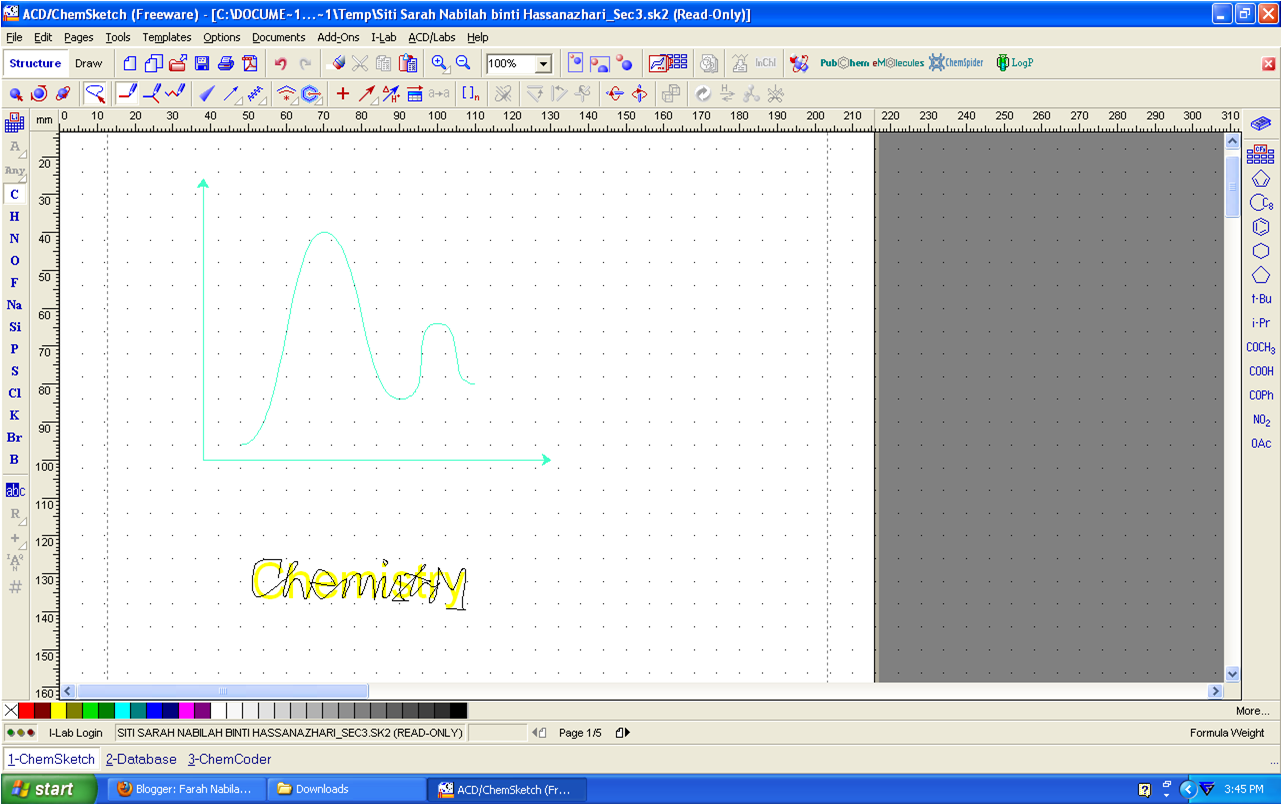The image size is (1282, 805).
Task: Open the zoom percentage dropdown
Action: coord(543,62)
